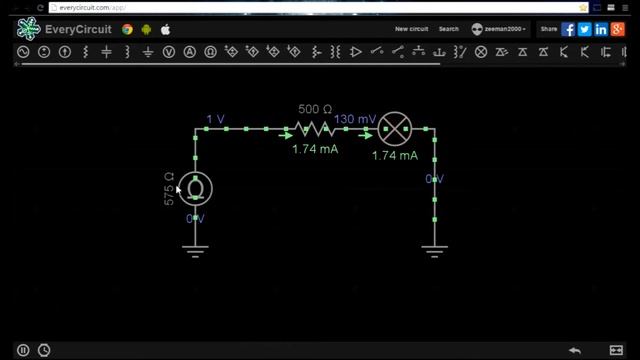Select the op-amp component

(356, 52)
